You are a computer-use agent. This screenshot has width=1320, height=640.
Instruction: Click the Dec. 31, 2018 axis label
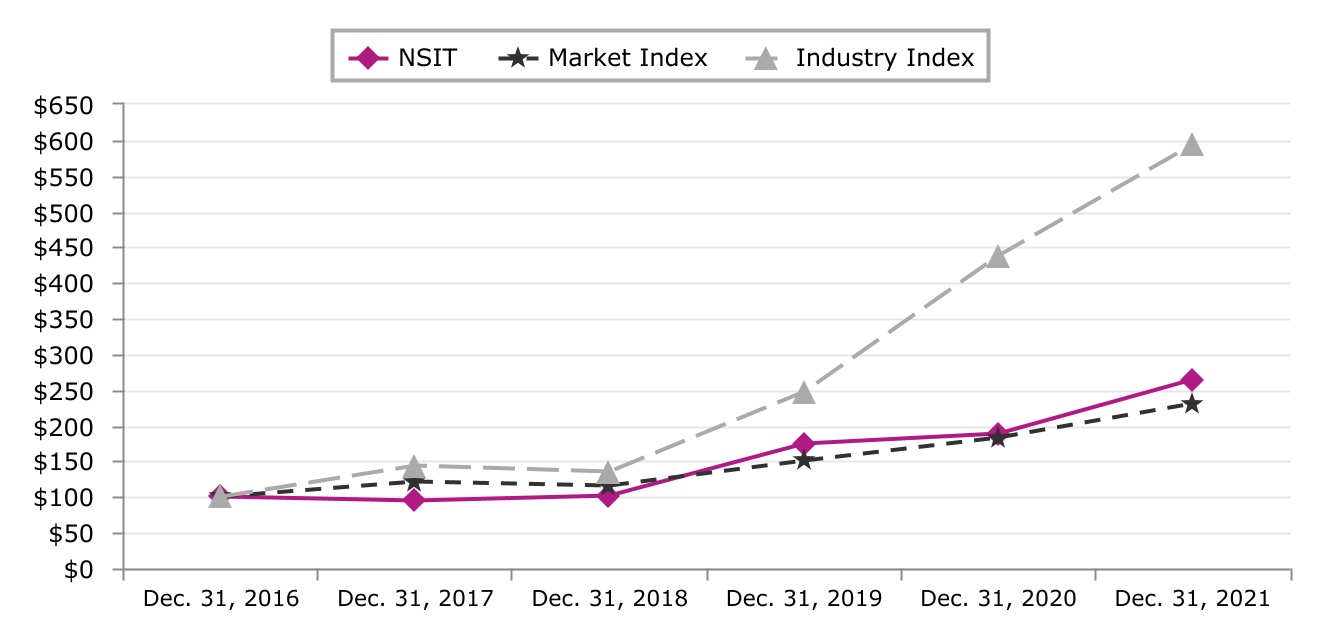click(609, 599)
